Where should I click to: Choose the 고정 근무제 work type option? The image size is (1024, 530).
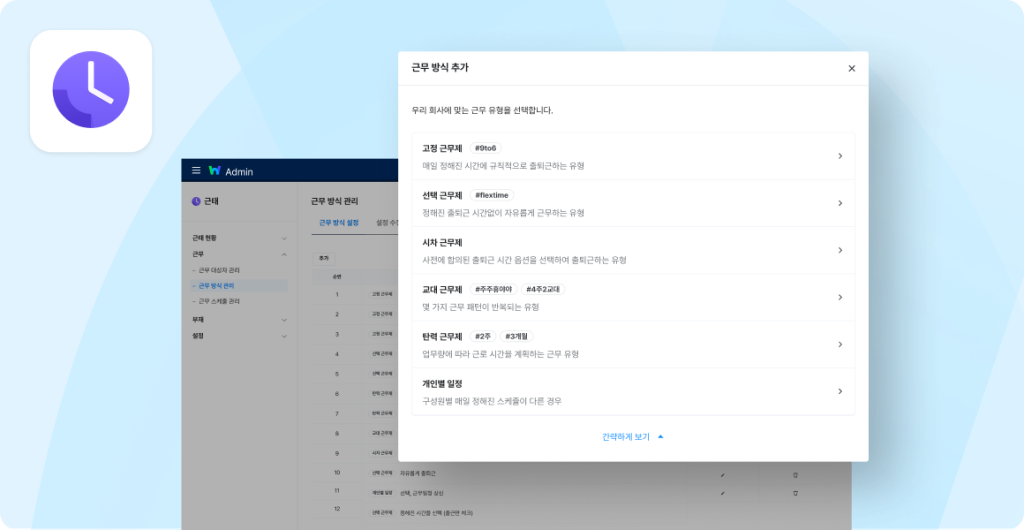(633, 156)
